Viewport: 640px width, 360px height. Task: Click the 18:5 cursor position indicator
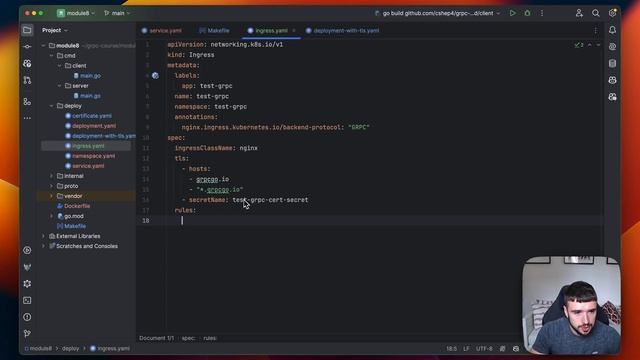point(451,349)
